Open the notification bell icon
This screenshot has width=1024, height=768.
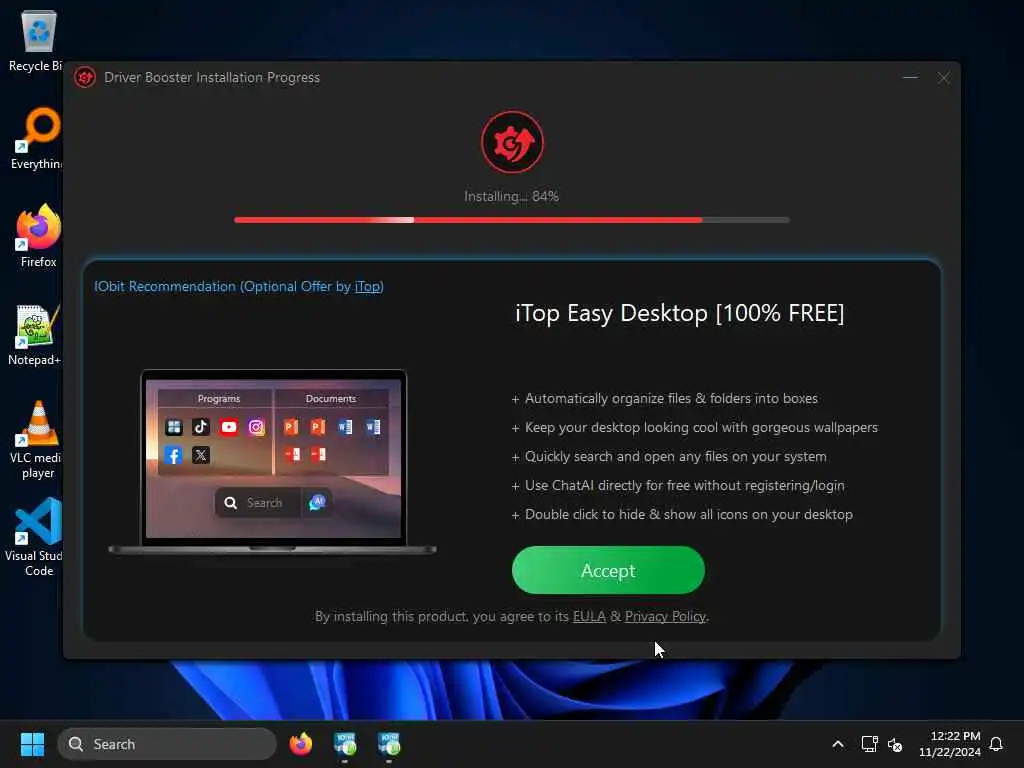tap(996, 744)
